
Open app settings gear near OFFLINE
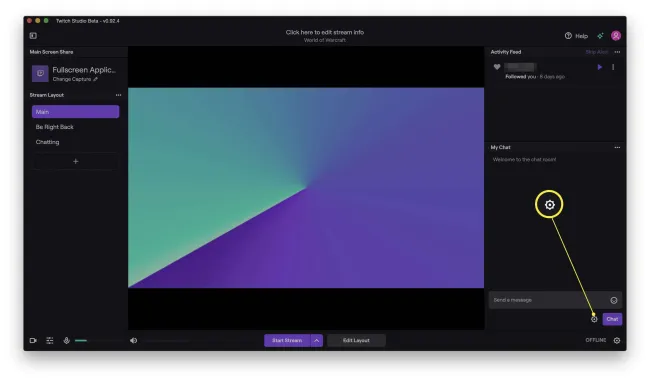click(617, 340)
